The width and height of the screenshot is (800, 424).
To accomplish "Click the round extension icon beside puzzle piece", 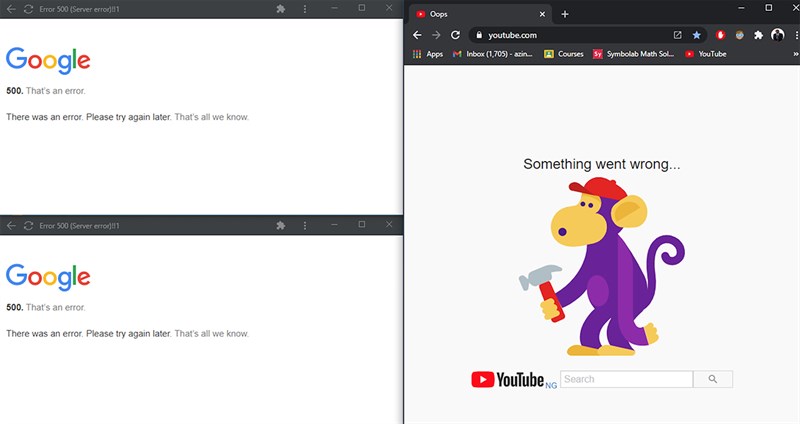I will [x=740, y=35].
